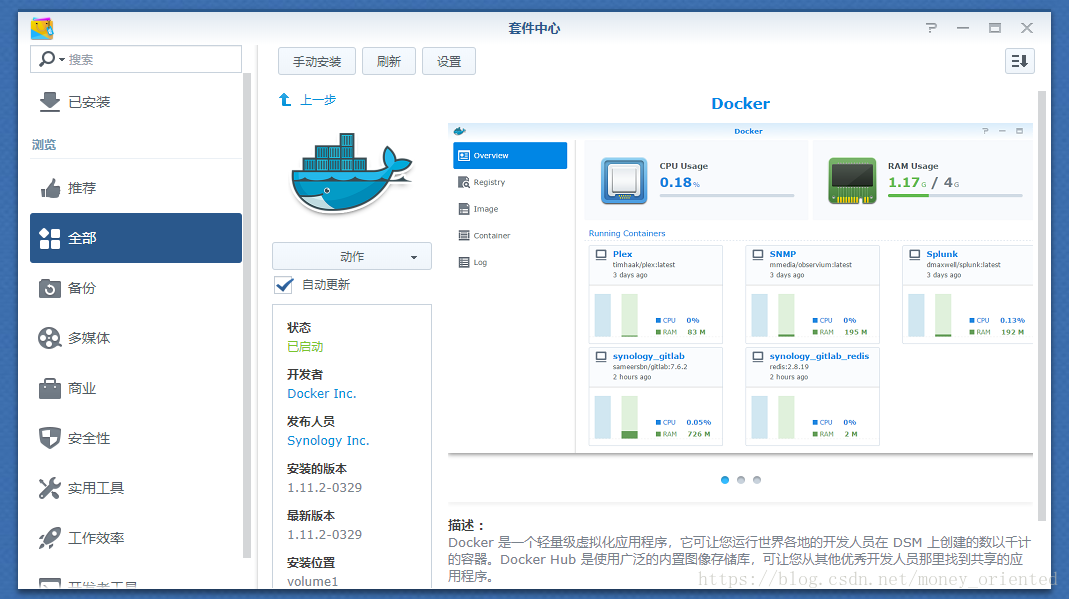Click the CPU Usage progress bar
The width and height of the screenshot is (1069, 599).
[x=727, y=196]
